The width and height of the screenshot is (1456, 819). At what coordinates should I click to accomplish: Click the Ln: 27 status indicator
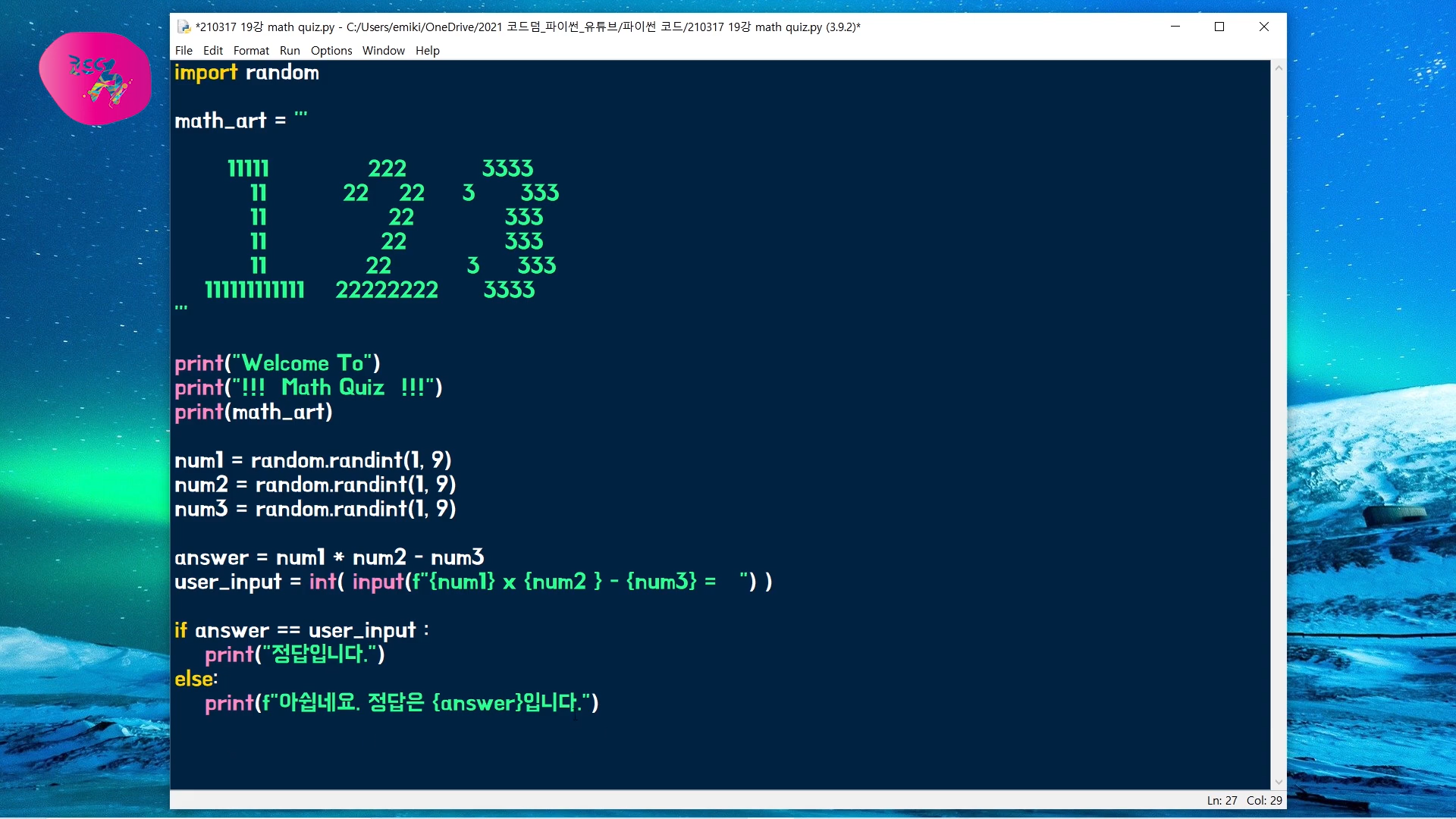click(1222, 801)
